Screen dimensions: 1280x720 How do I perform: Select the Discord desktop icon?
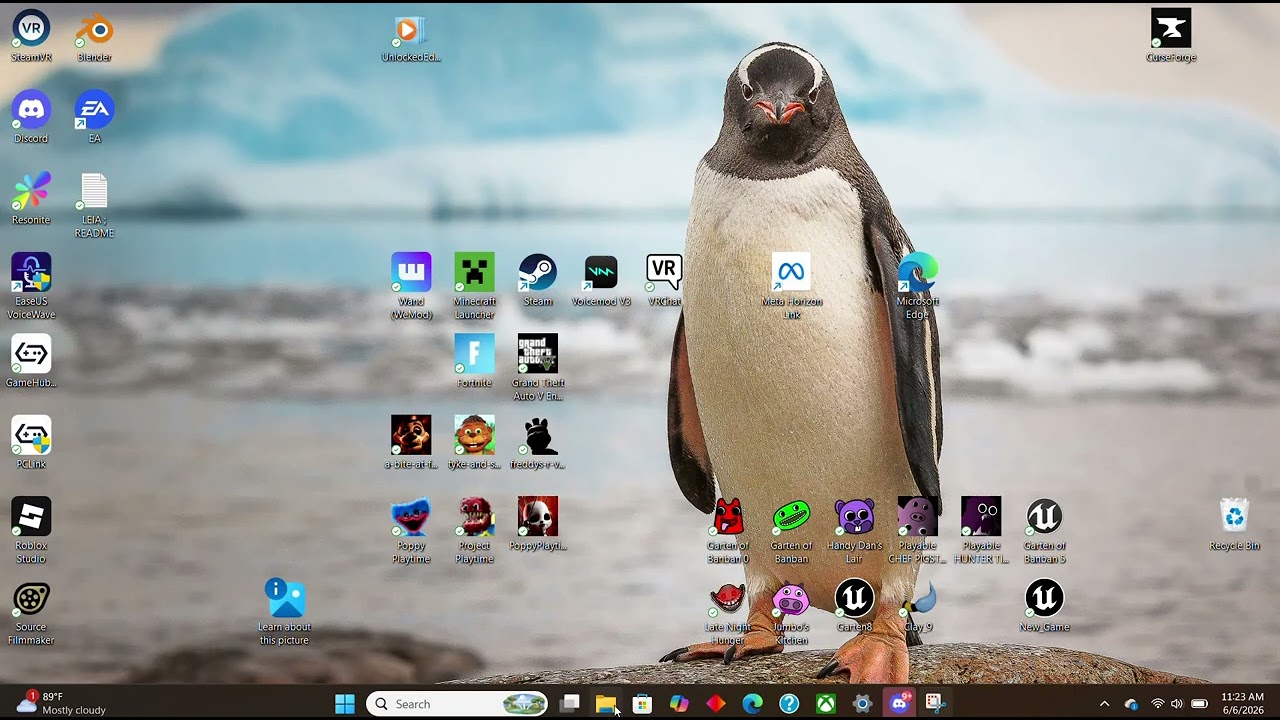coord(31,117)
